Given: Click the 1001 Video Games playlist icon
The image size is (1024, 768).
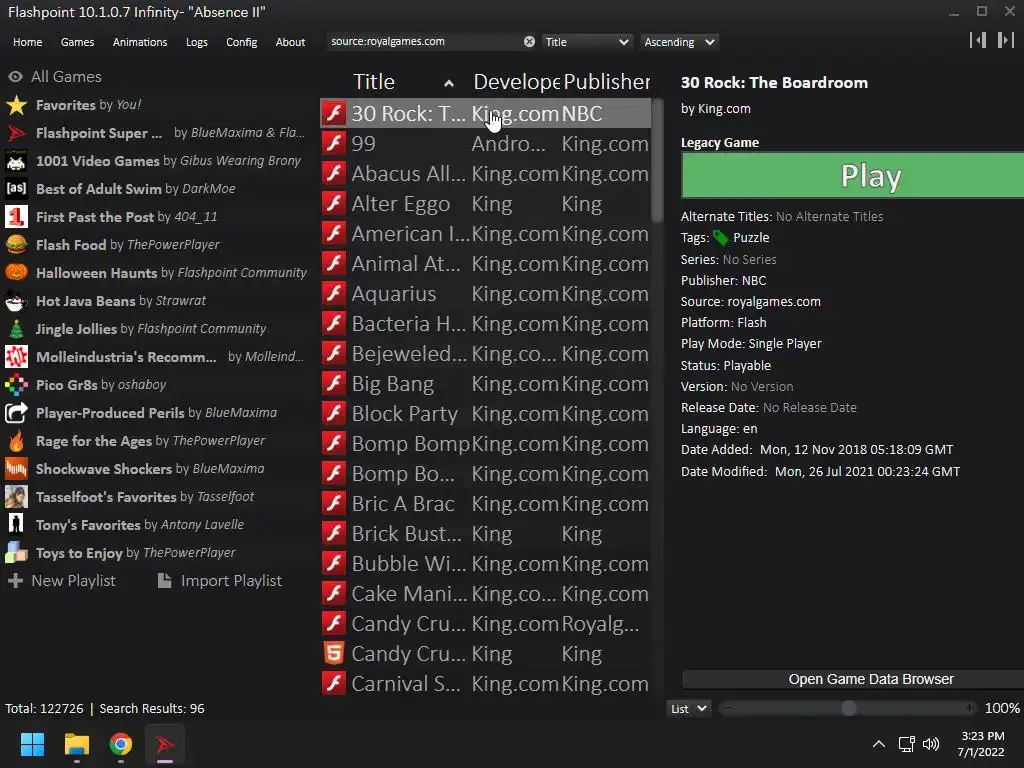Looking at the screenshot, I should coord(16,161).
